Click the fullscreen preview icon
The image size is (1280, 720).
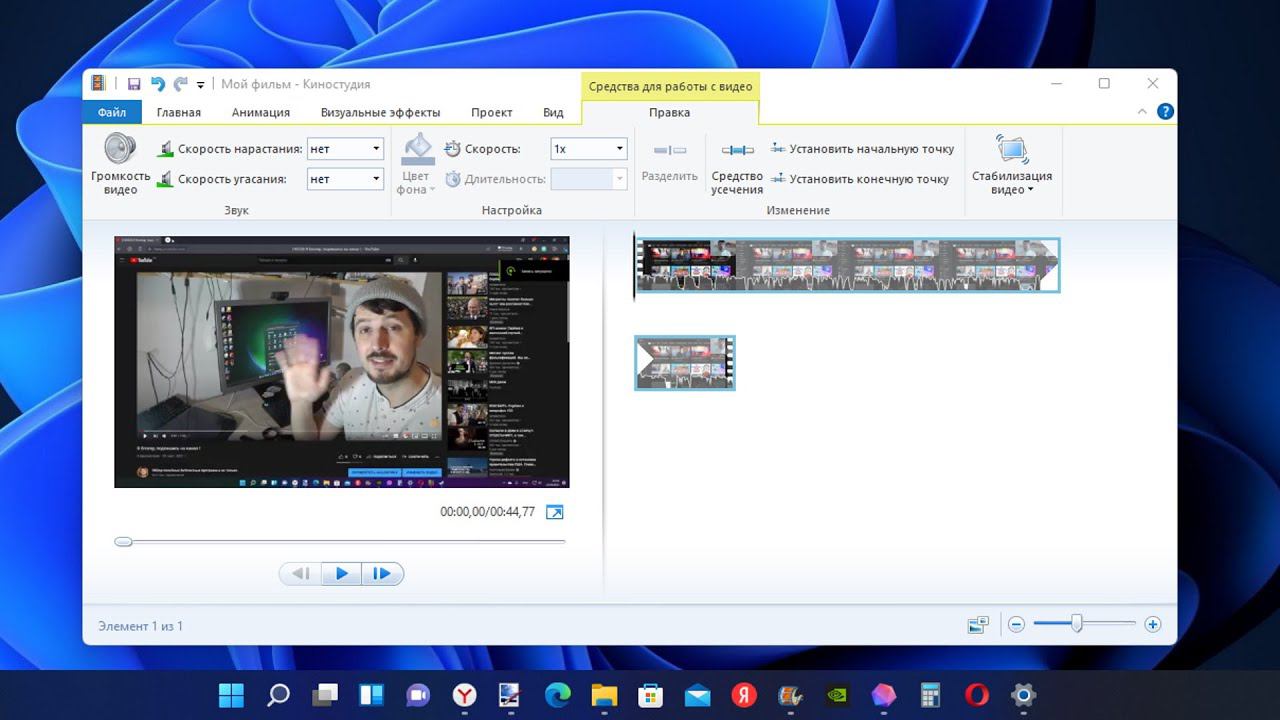coord(554,512)
